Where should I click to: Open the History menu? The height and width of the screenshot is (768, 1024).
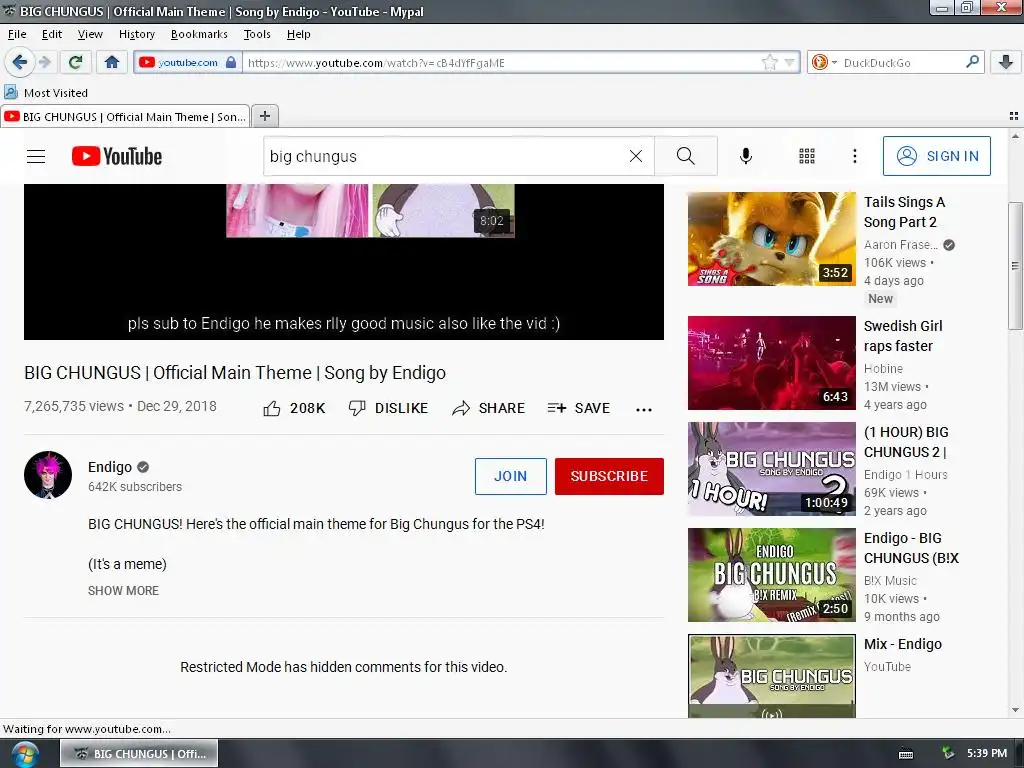(136, 34)
